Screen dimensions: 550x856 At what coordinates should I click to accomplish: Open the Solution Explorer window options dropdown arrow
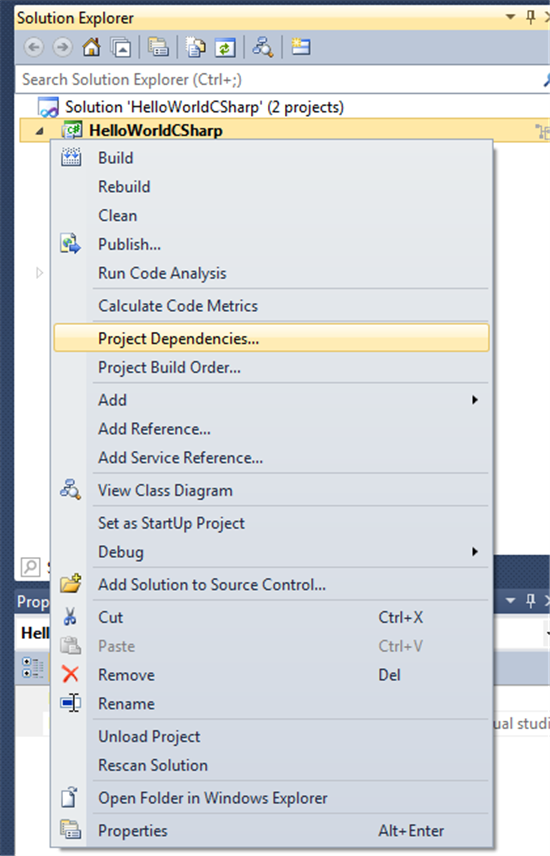(510, 17)
